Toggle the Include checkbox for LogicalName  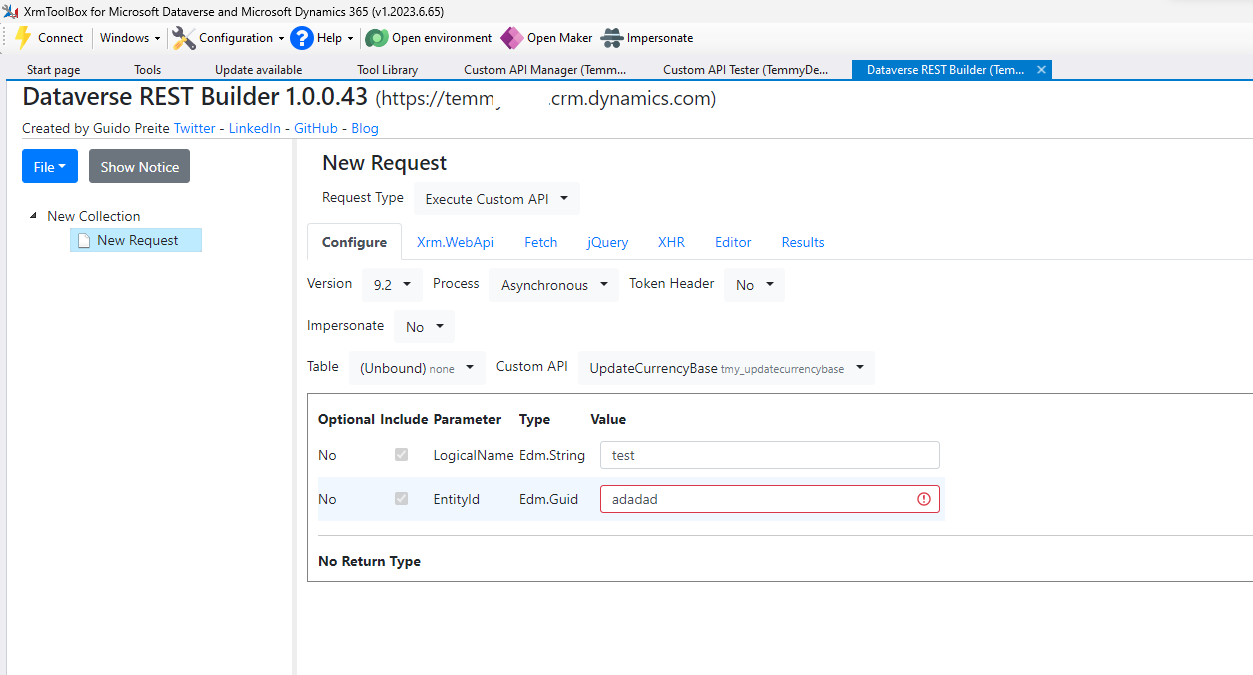[402, 455]
